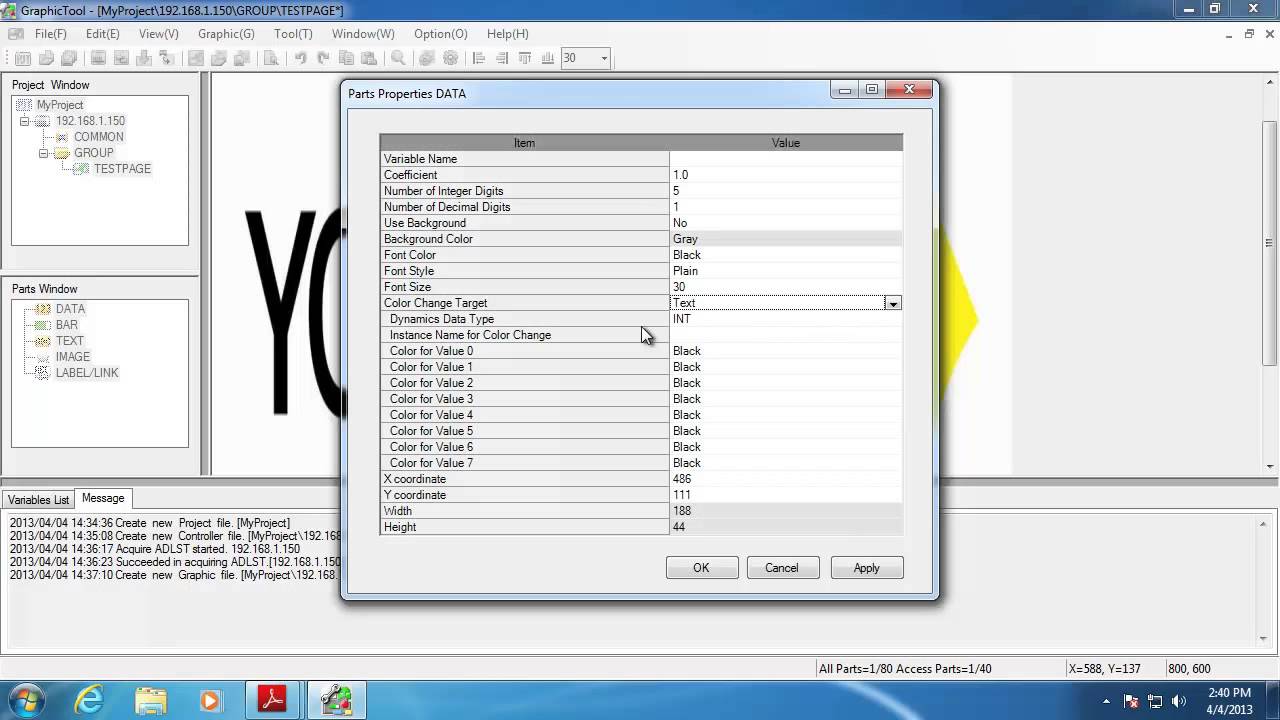Open Windows Explorer folder taskbar icon
This screenshot has height=720, width=1280.
151,700
